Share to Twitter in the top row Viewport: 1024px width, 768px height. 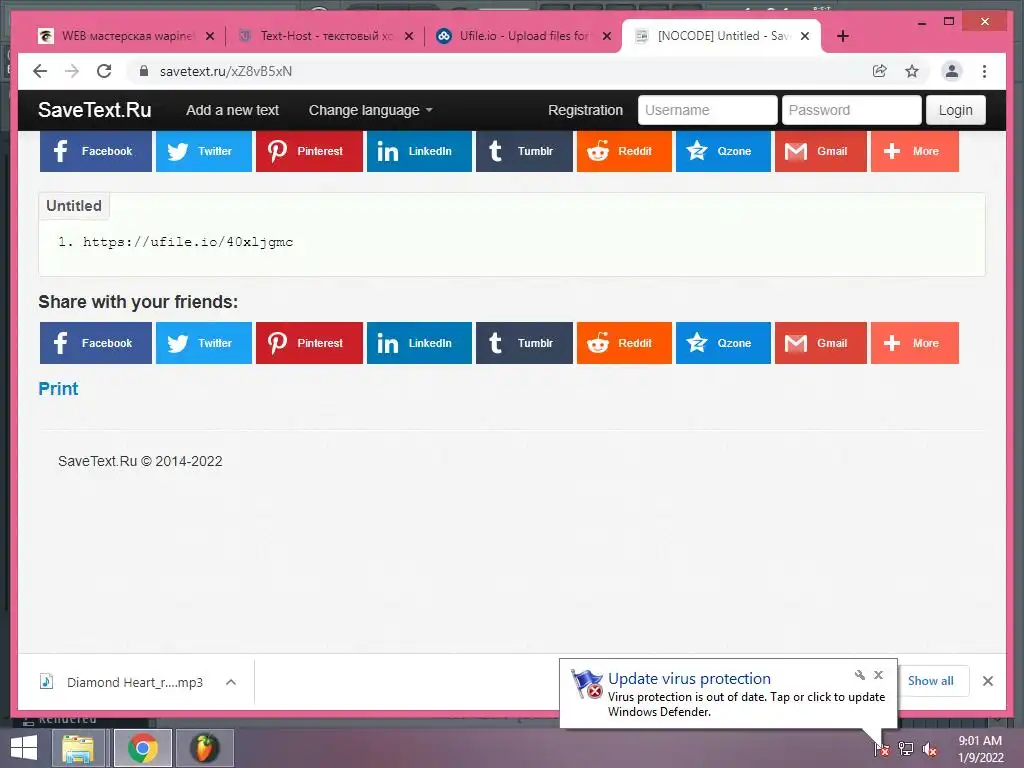(x=204, y=151)
